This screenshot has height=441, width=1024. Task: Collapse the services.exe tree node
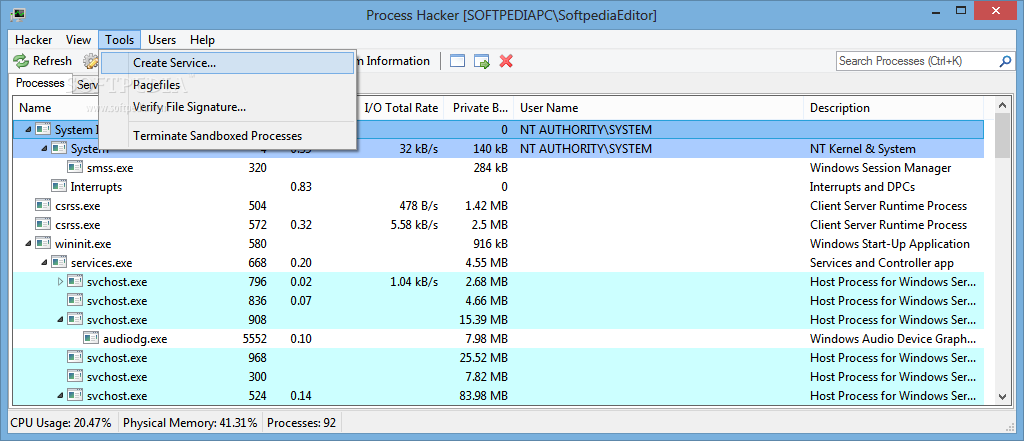coord(45,263)
